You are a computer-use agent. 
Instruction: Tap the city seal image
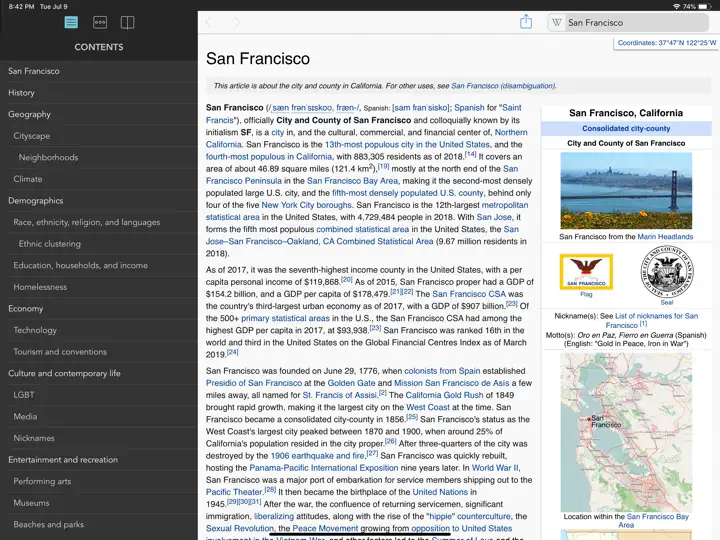[x=667, y=272]
